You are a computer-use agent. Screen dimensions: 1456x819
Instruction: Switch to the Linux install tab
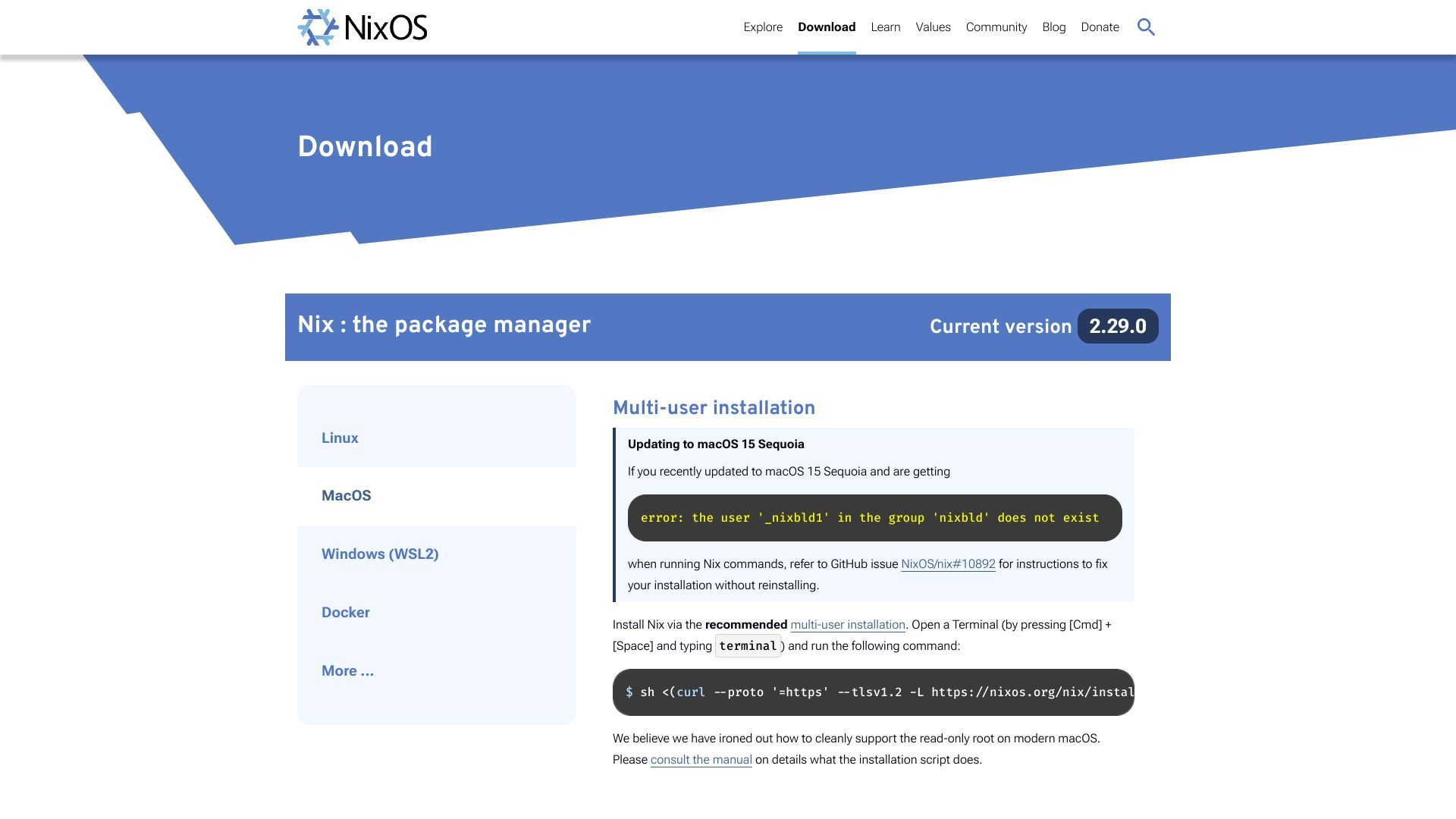tap(437, 438)
